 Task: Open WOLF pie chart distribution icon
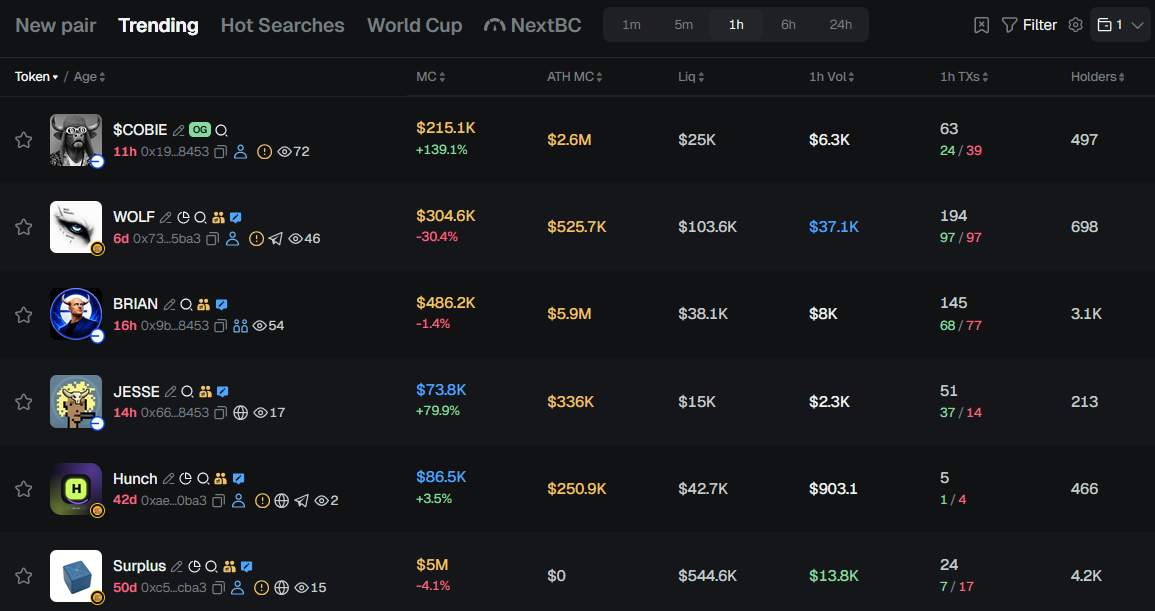[183, 217]
